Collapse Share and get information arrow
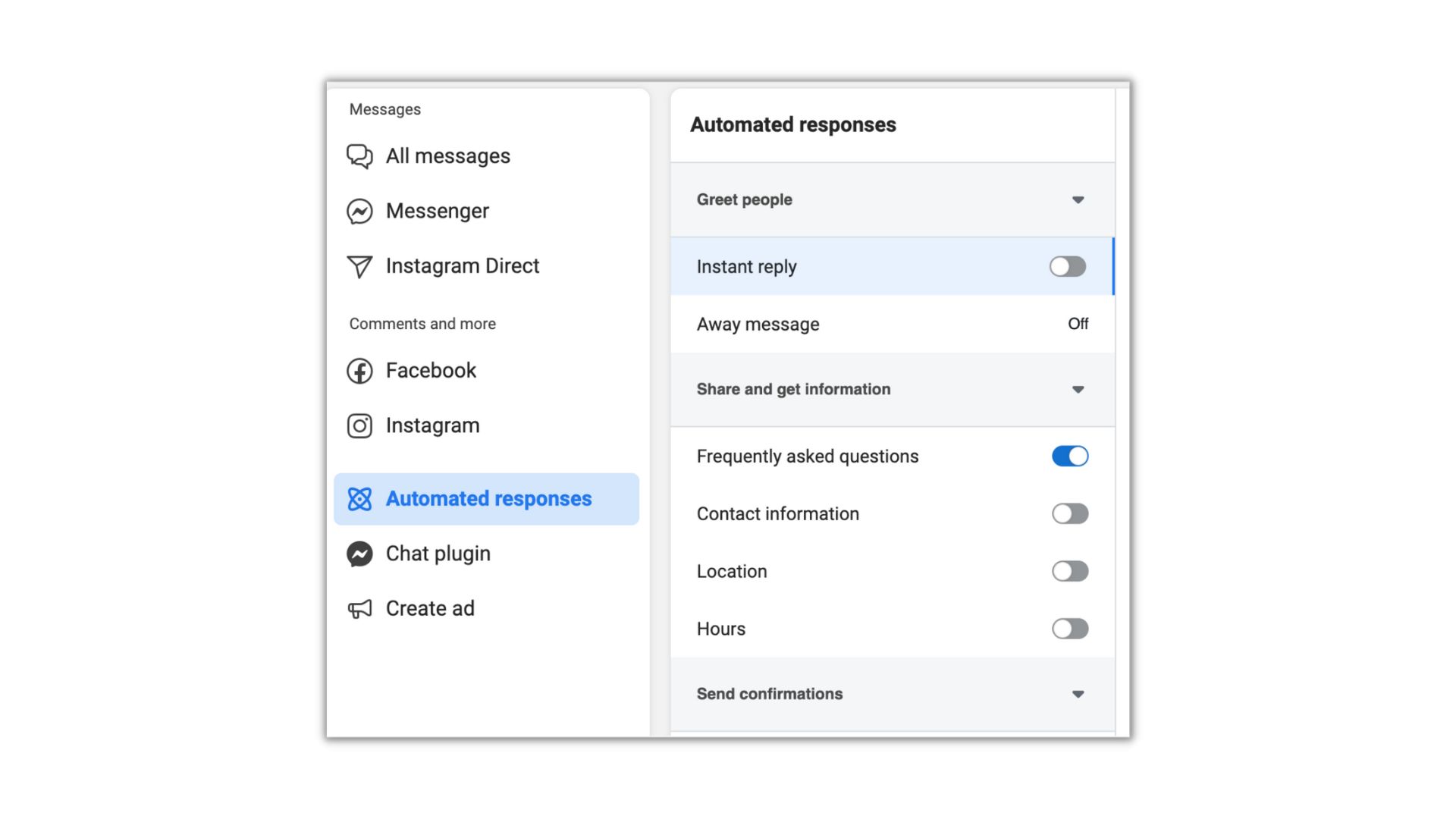This screenshot has width=1456, height=819. point(1078,390)
